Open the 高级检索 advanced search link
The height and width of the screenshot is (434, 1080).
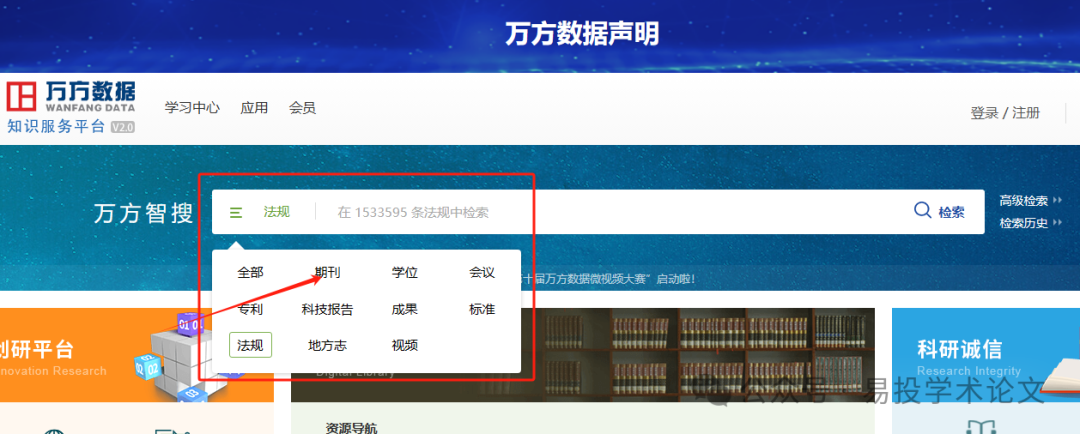(1024, 201)
